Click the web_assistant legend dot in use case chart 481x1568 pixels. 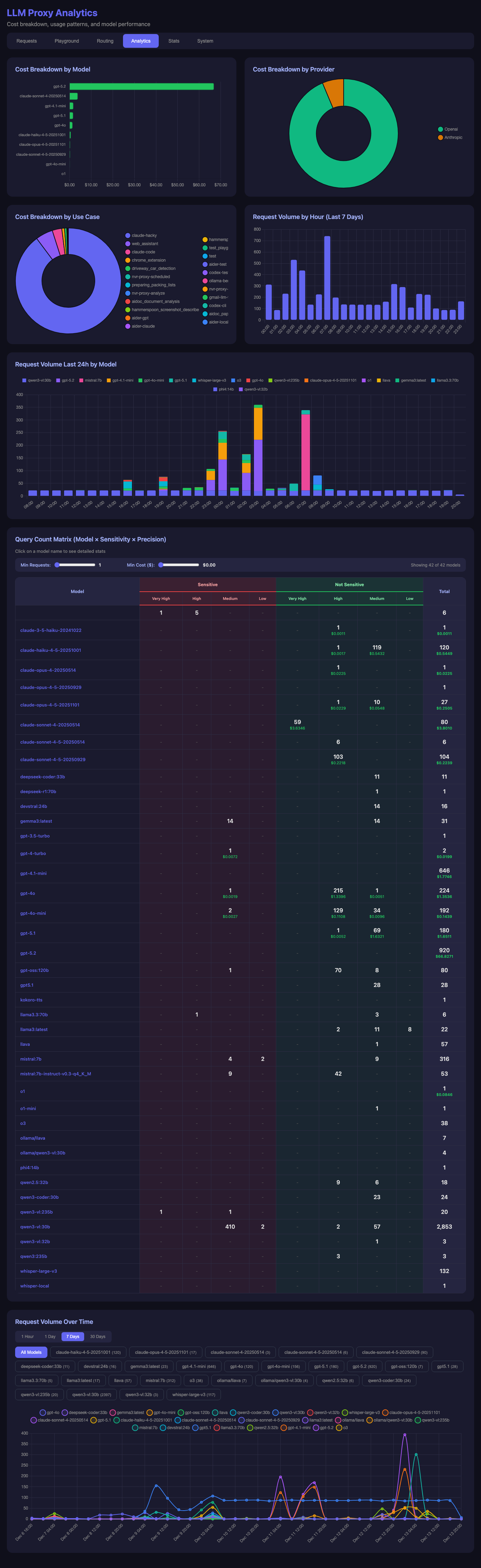[128, 243]
